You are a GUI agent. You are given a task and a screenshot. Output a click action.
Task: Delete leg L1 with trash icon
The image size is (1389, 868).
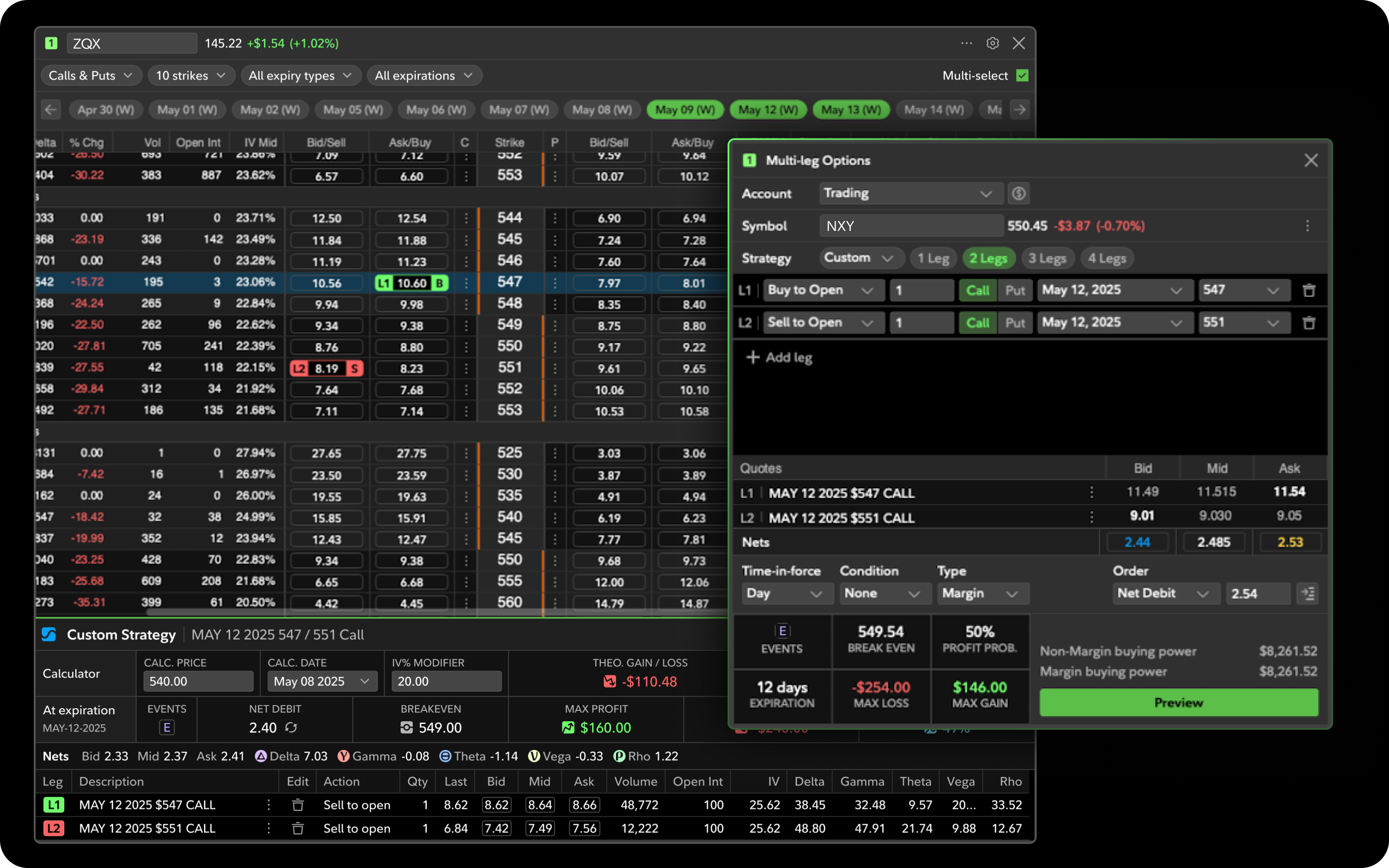(x=1309, y=290)
